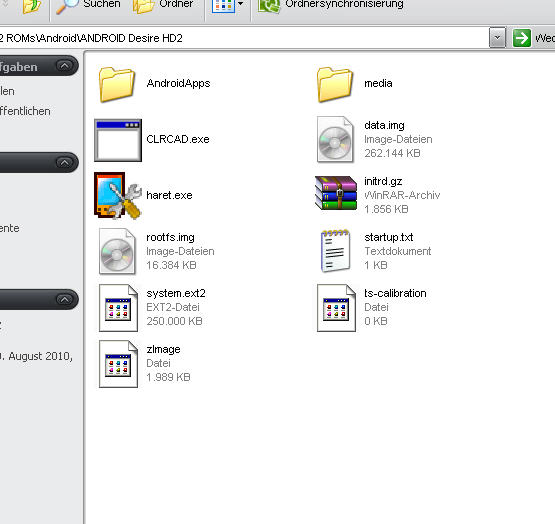This screenshot has height=524, width=555.
Task: Click the sidebar link ending in 'ente'
Action: click(10, 228)
